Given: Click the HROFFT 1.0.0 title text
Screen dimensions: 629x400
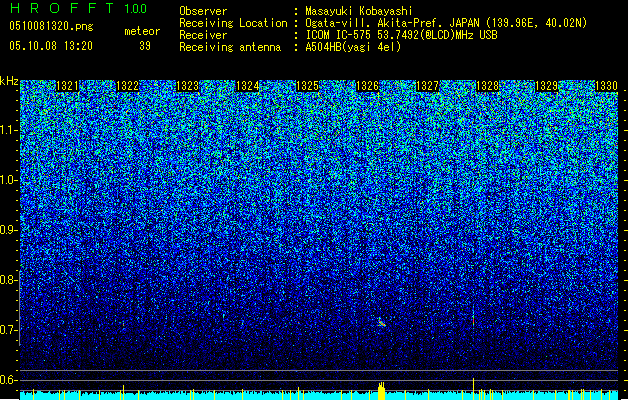Looking at the screenshot, I should pos(79,8).
